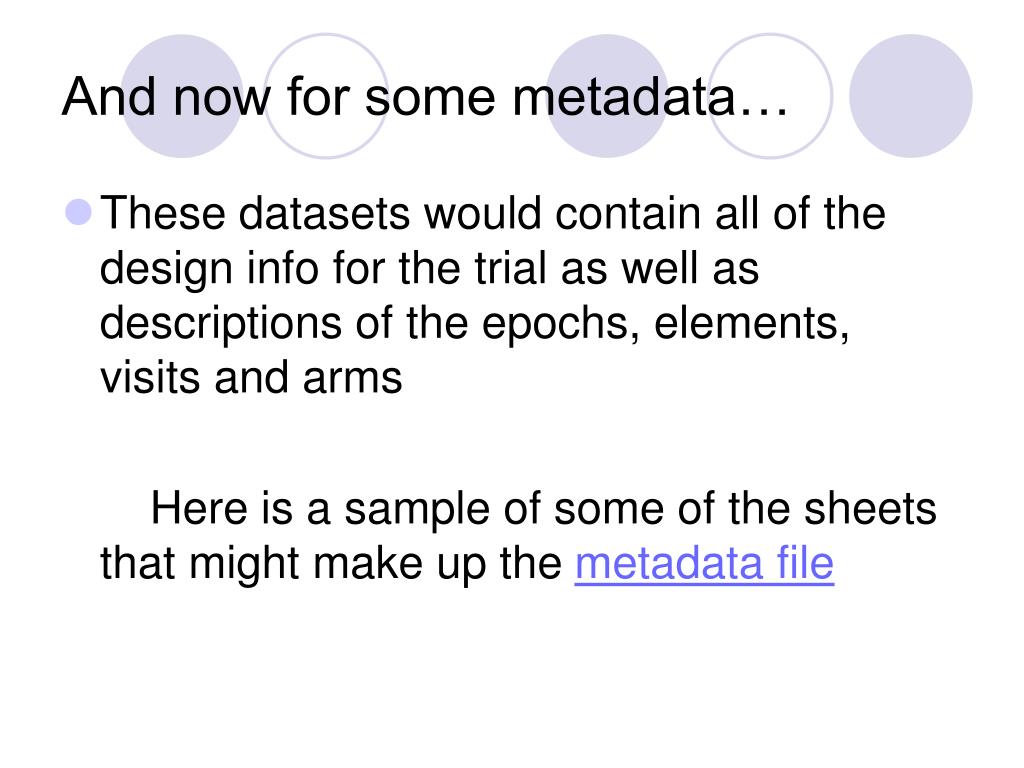Select the slide title 'And now for some metadata…'
Image resolution: width=1024 pixels, height=768 pixels.
pyautogui.click(x=424, y=97)
